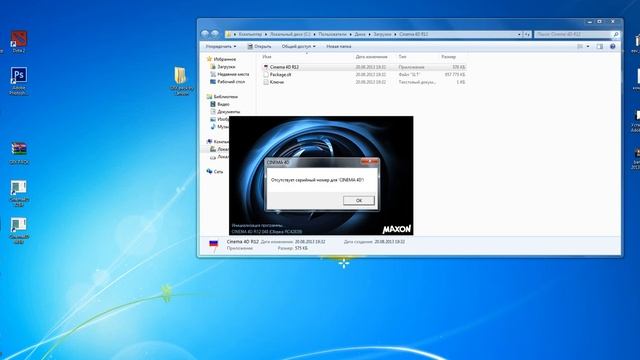This screenshot has height=360, width=640.
Task: Open the Dota 2 desktop shortcut
Action: pos(18,41)
